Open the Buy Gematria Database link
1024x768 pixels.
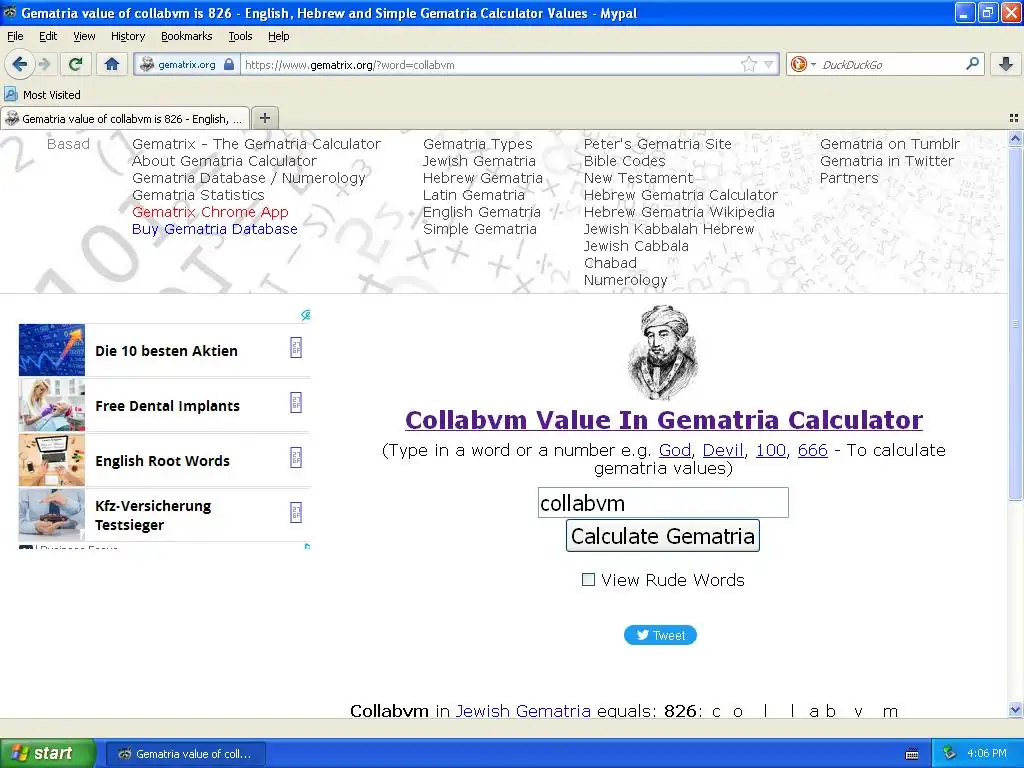pos(215,229)
